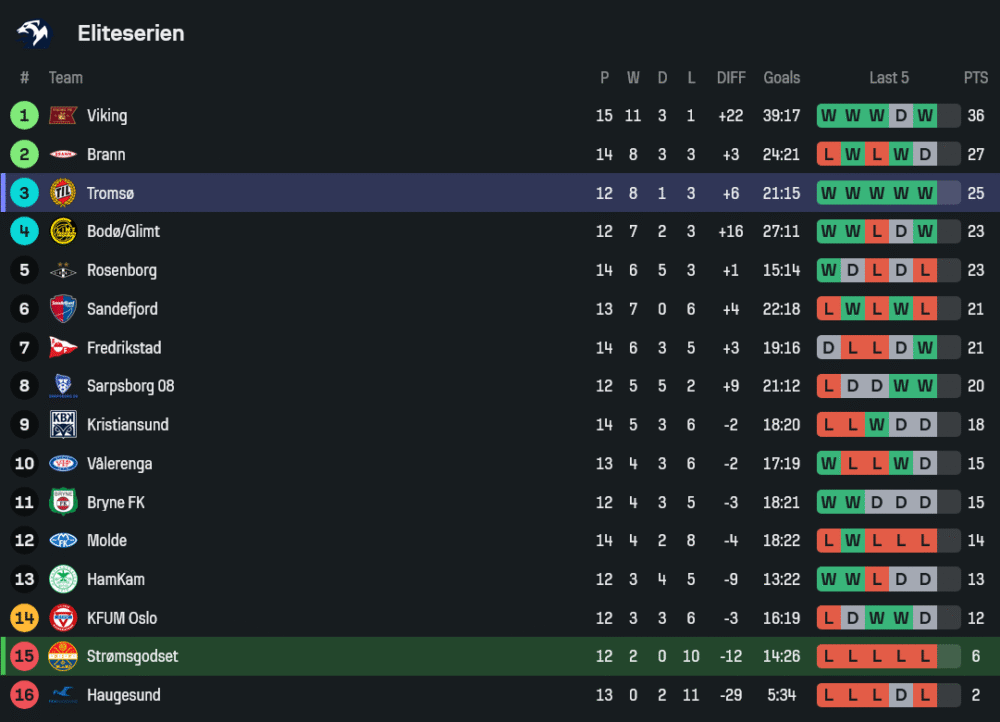Click the Brann club crest
The height and width of the screenshot is (722, 1000).
(x=63, y=155)
